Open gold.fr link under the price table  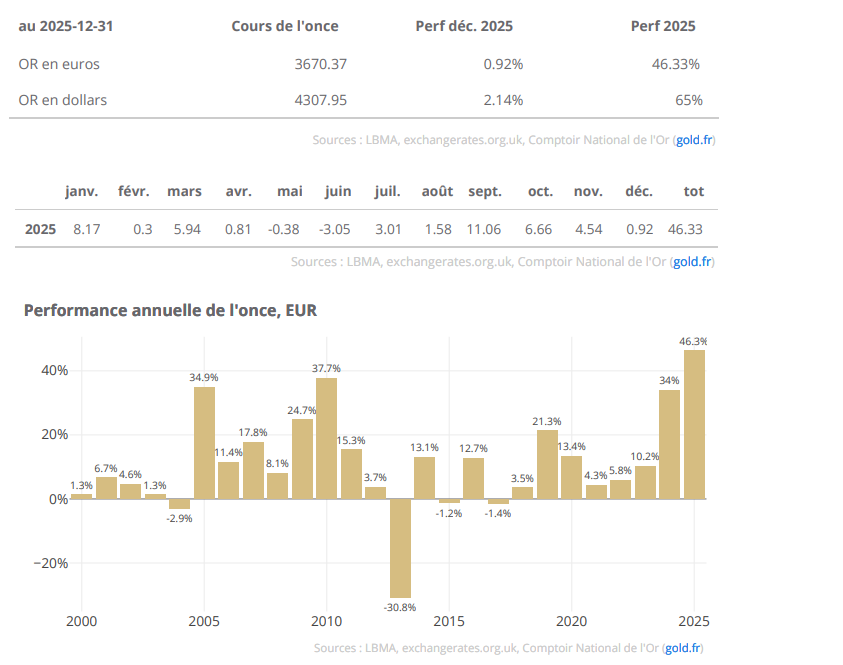[694, 140]
